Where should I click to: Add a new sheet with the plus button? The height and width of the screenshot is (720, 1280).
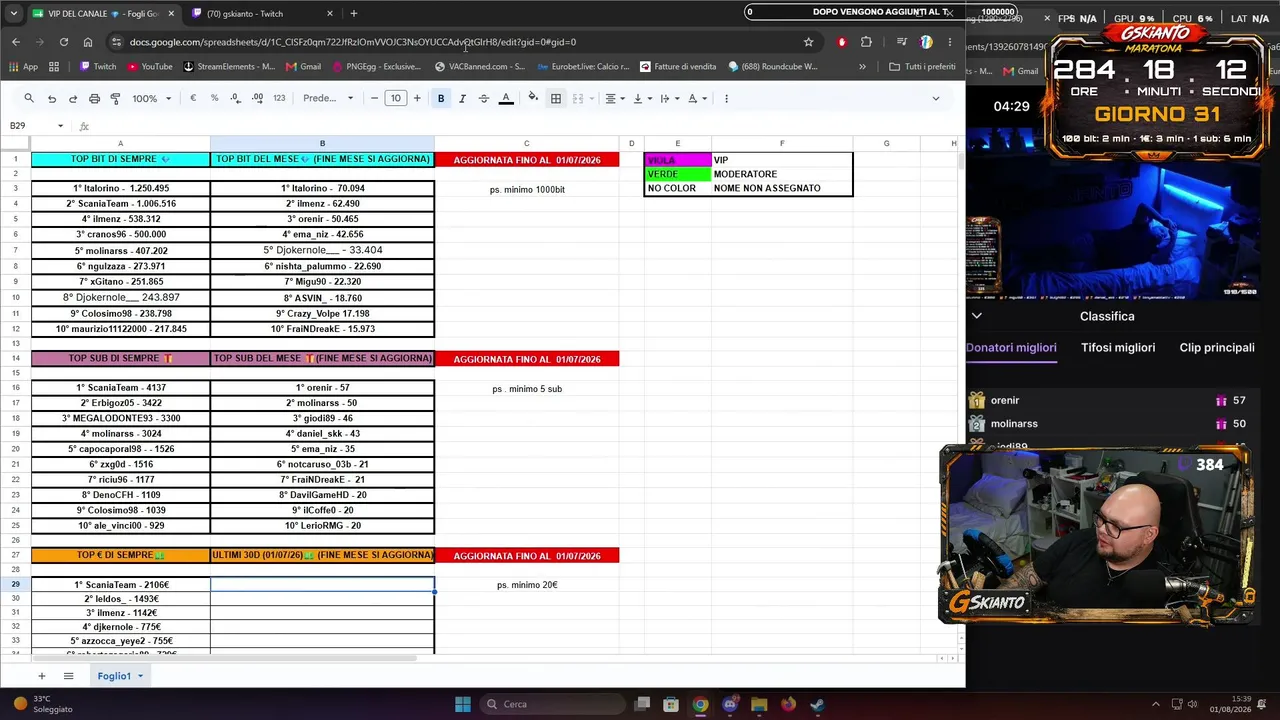41,676
